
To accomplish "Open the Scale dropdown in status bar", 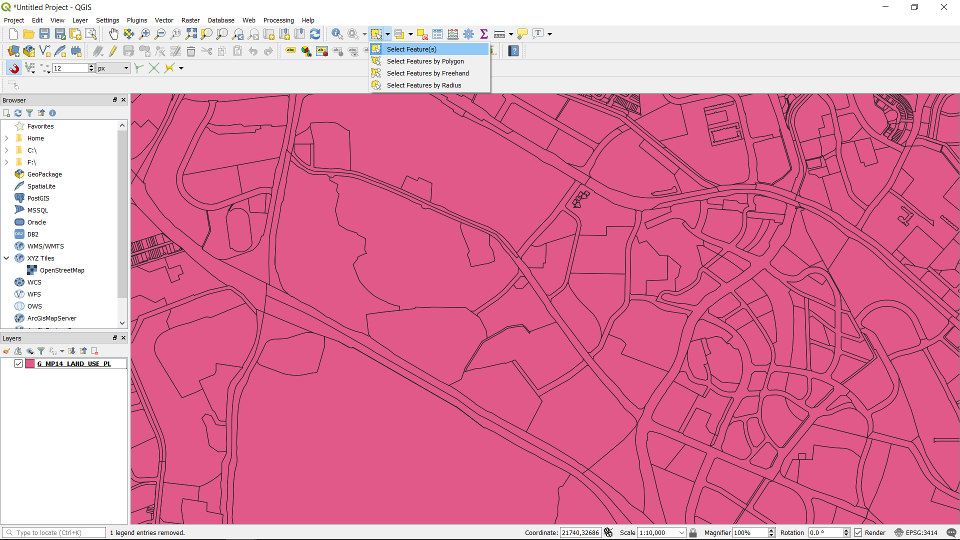I will pos(681,533).
